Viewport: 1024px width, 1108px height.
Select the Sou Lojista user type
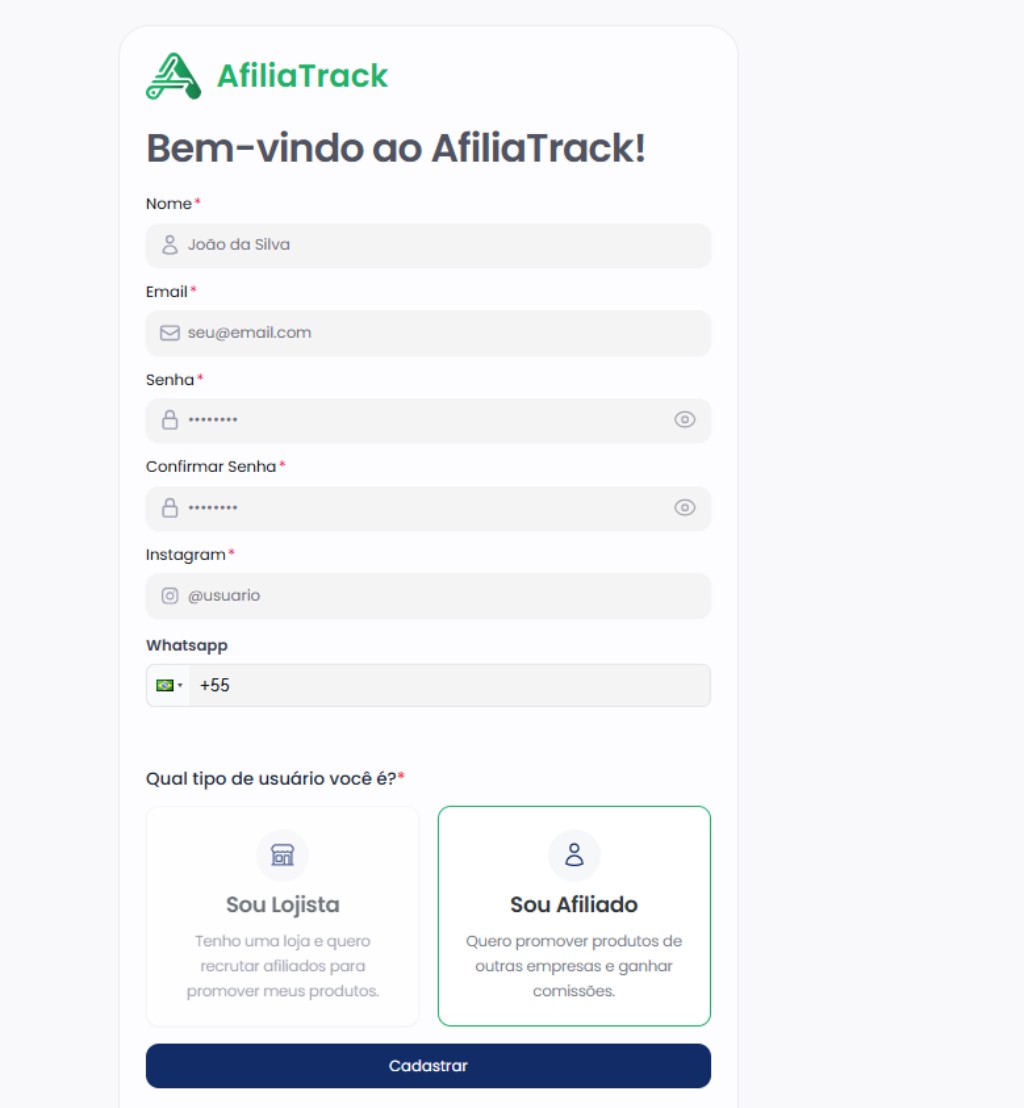click(x=283, y=916)
